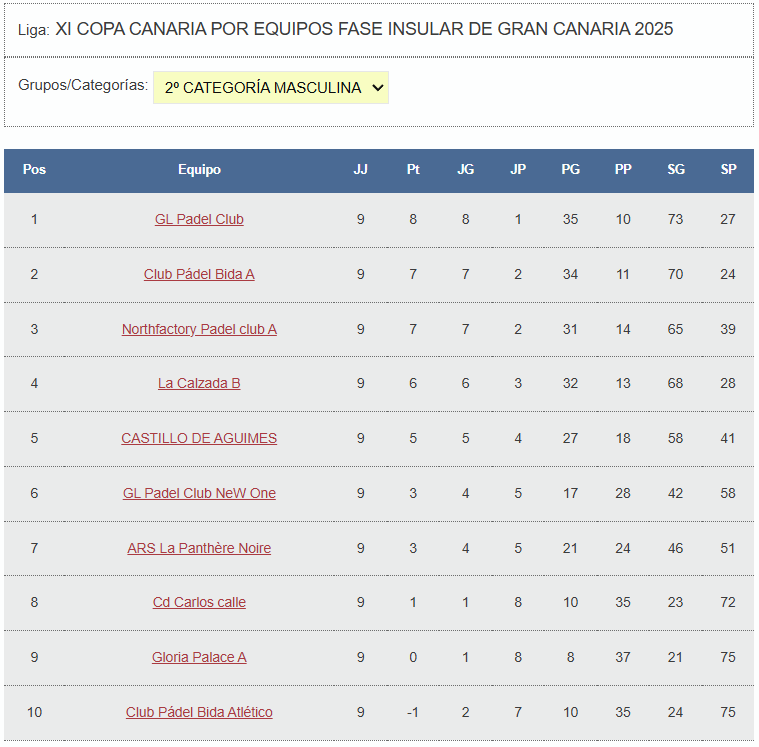Open CASTILLO DE AGUIMES team link
This screenshot has width=759, height=747.
click(199, 438)
